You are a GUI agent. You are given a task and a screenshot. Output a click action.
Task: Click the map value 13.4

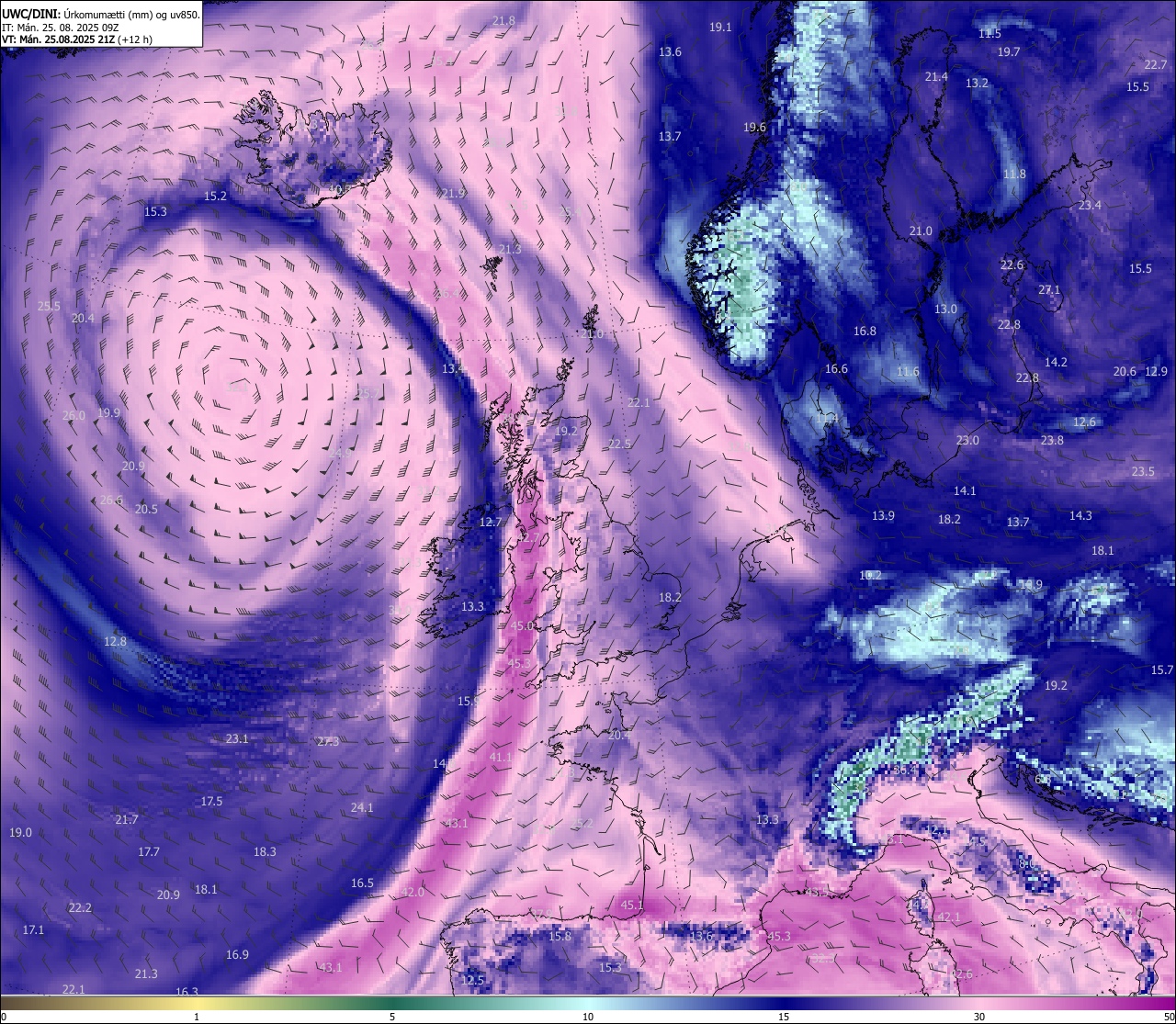(x=453, y=369)
